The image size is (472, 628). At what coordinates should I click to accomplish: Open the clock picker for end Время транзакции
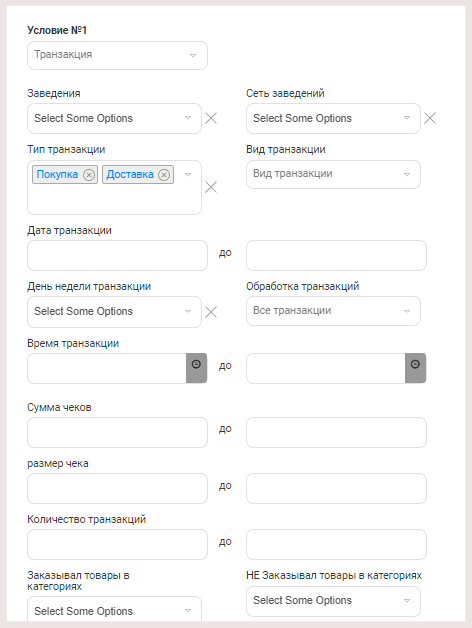tap(416, 368)
